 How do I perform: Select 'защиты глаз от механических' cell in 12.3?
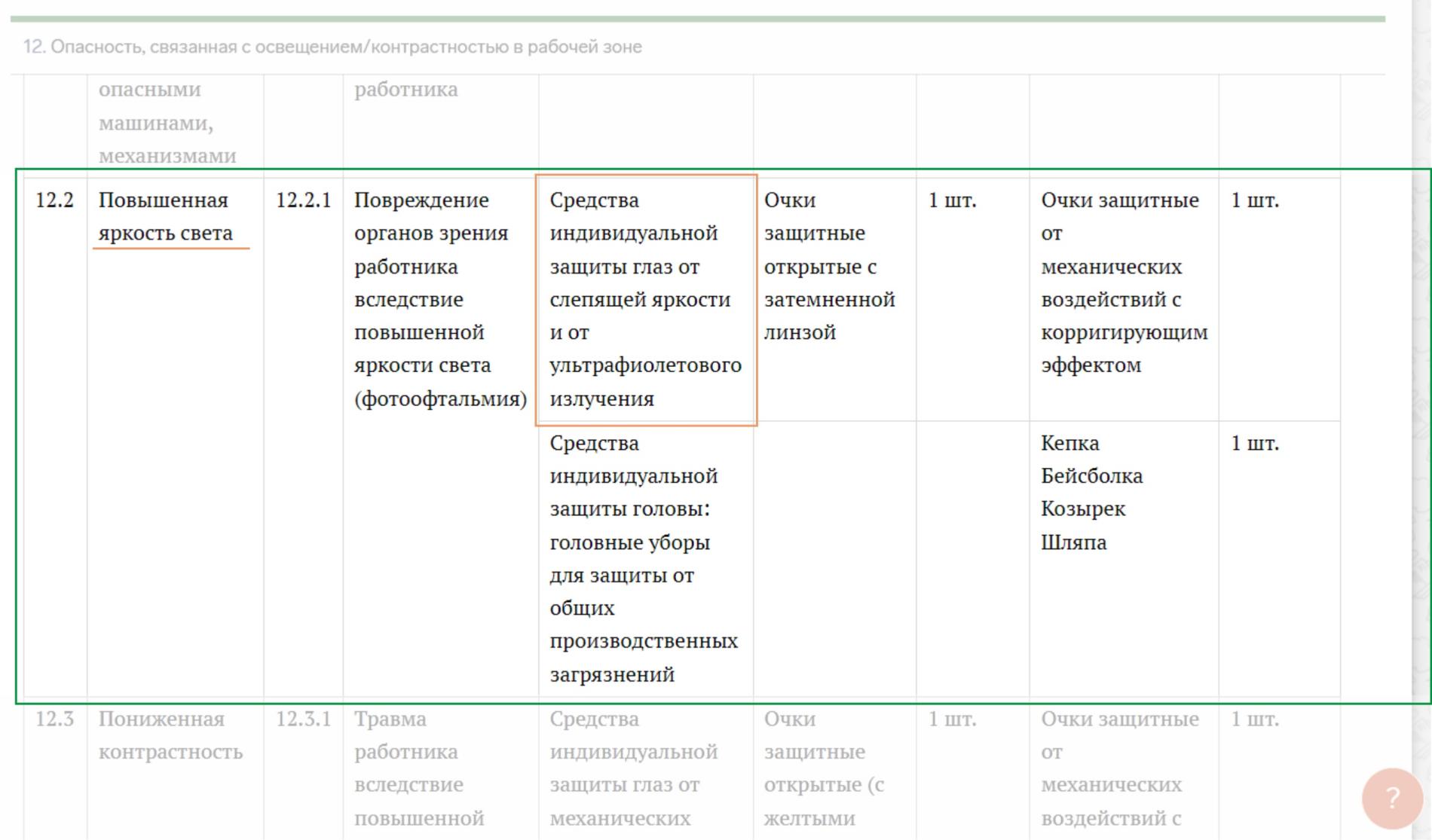pyautogui.click(x=646, y=768)
